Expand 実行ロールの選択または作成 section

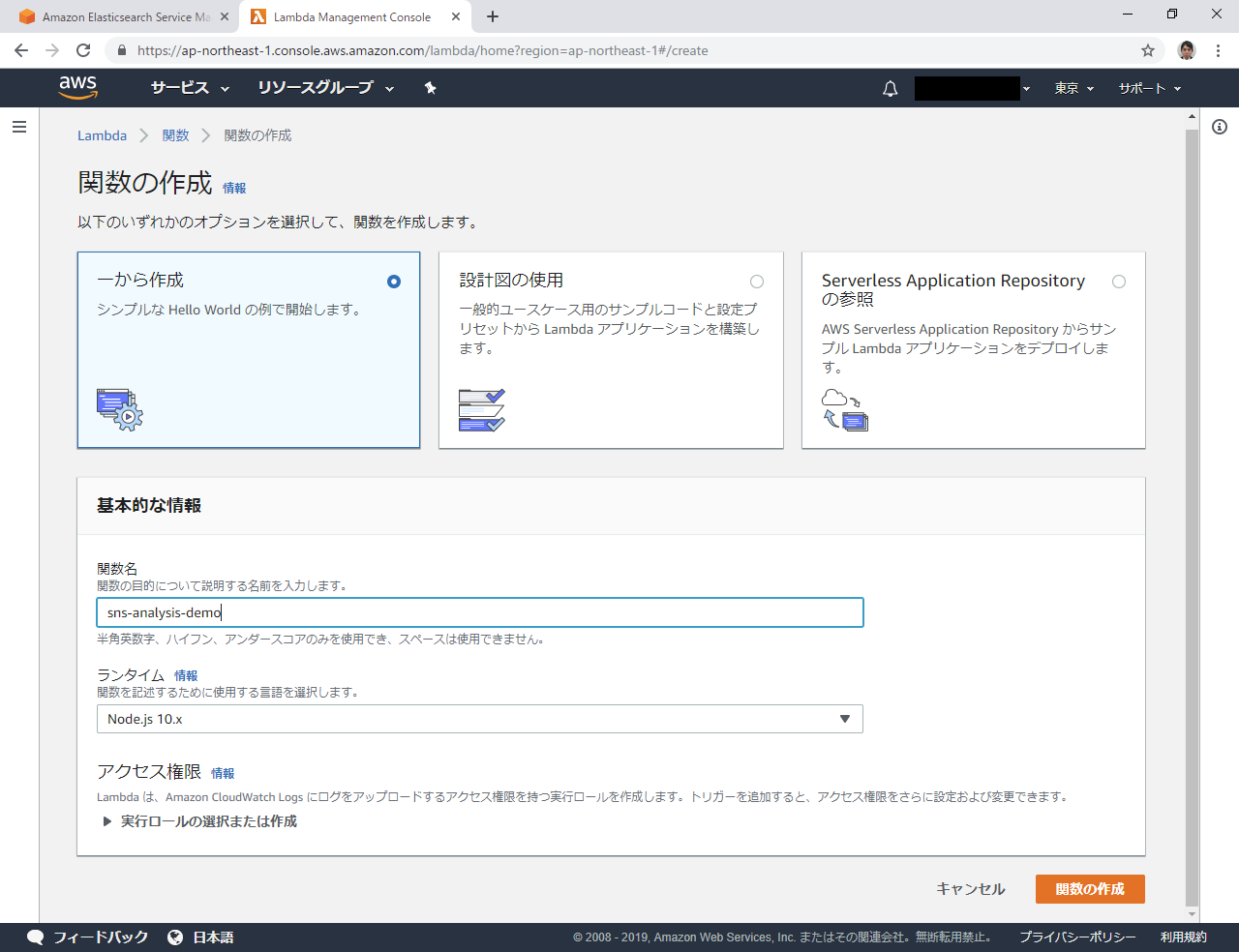[x=199, y=821]
